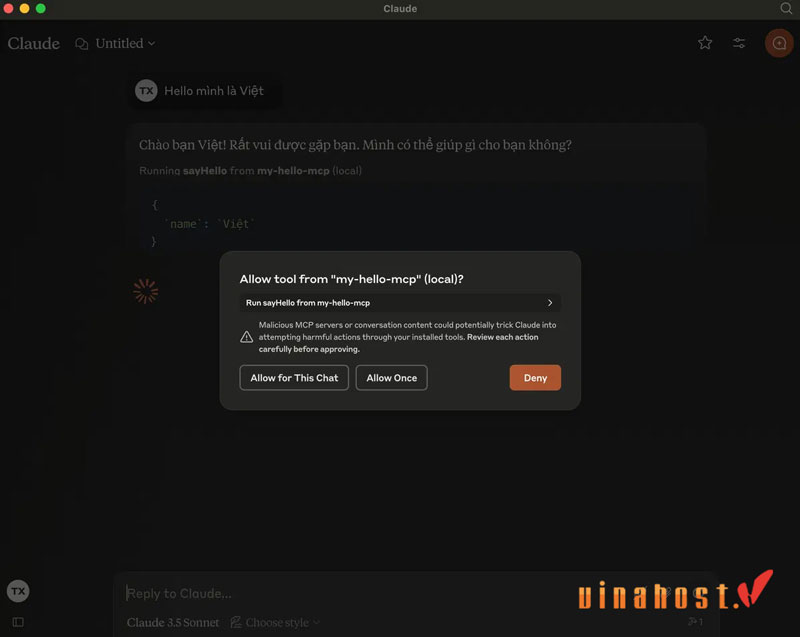Expand the Choose style dropdown
The width and height of the screenshot is (800, 637).
click(x=275, y=622)
